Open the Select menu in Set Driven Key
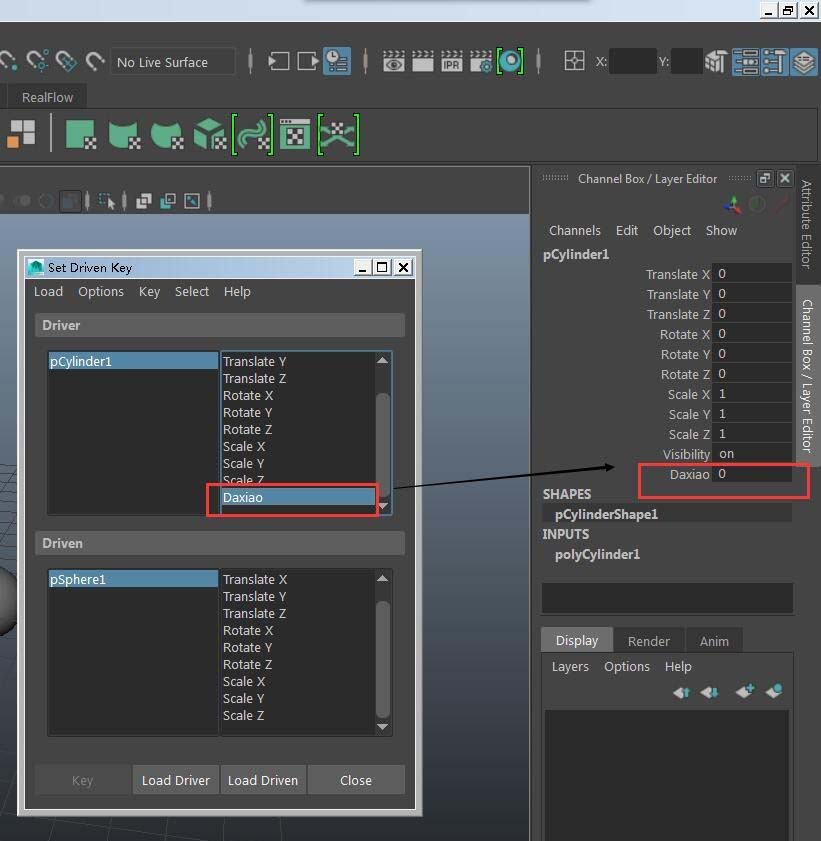The image size is (821, 841). pos(191,291)
